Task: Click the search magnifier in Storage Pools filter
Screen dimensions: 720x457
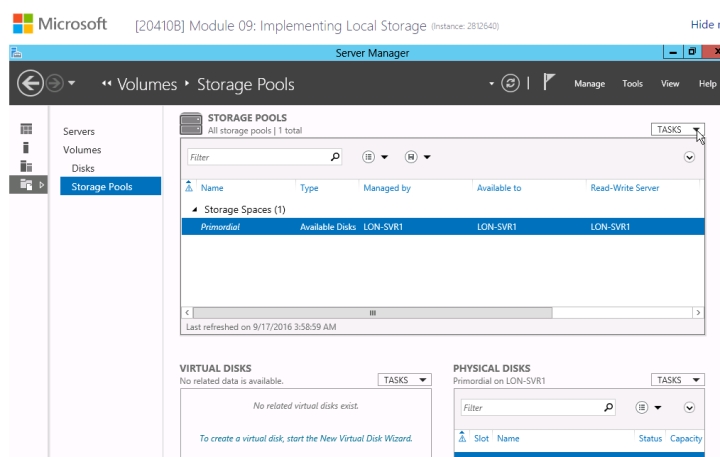Action: pos(335,157)
